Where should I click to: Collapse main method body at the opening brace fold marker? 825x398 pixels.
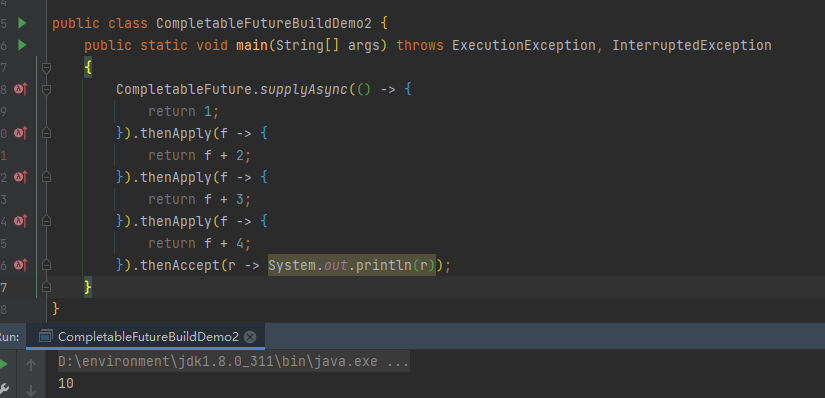coord(46,67)
